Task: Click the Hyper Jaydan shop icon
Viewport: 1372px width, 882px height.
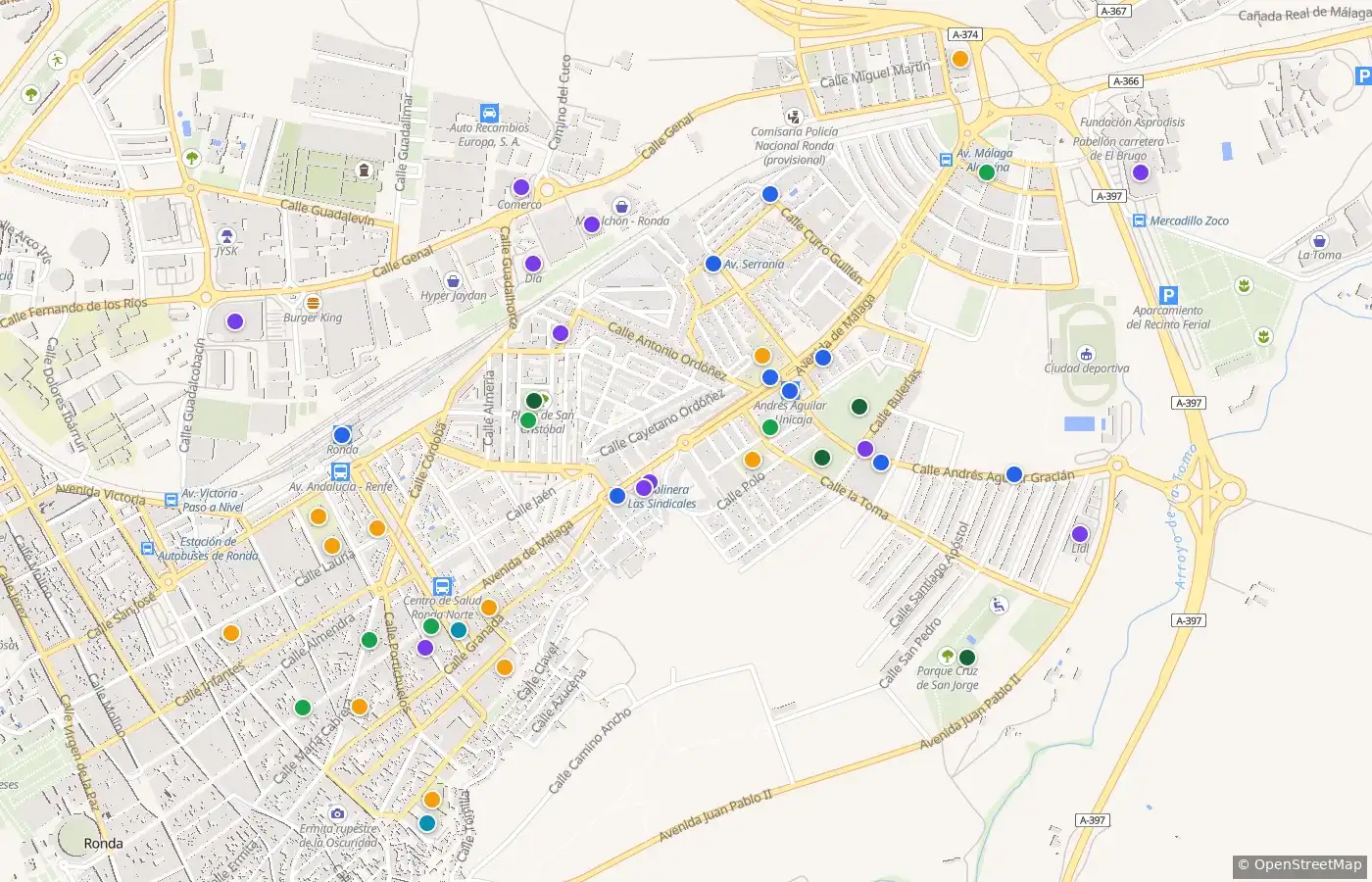Action: 452,281
